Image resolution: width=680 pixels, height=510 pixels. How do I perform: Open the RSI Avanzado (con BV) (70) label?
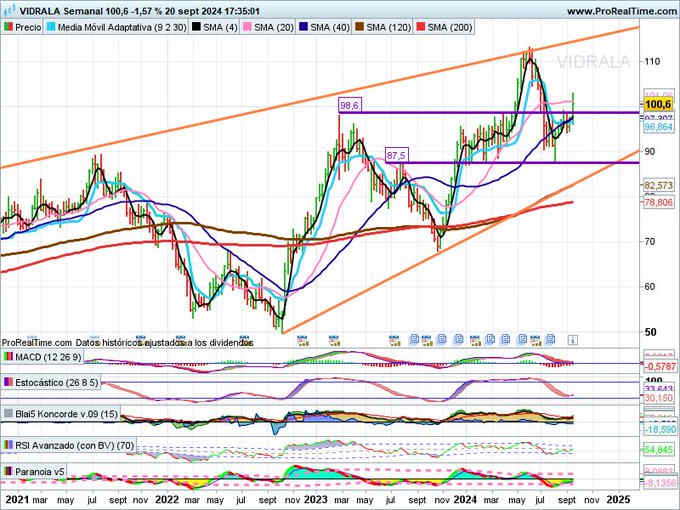(x=69, y=445)
